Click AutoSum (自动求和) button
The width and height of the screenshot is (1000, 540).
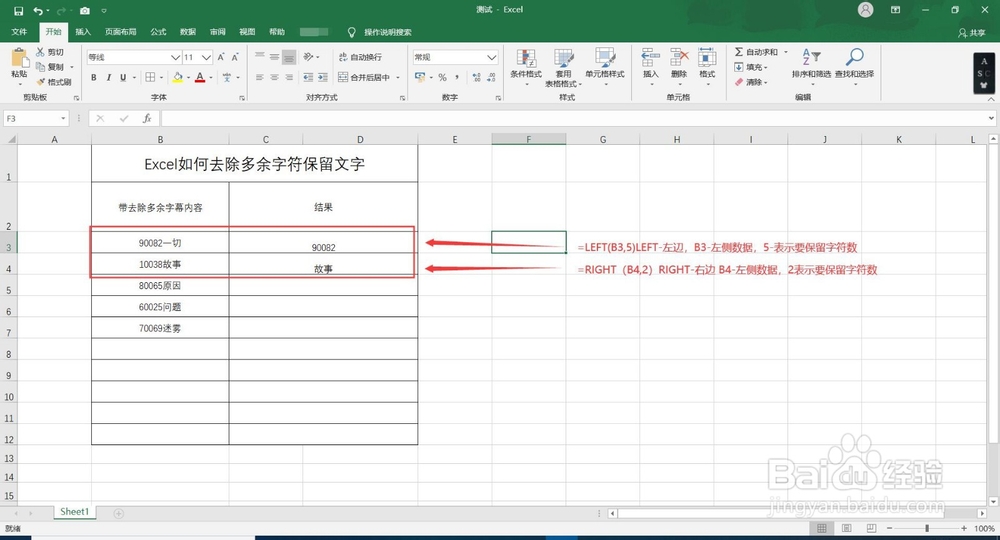(756, 52)
